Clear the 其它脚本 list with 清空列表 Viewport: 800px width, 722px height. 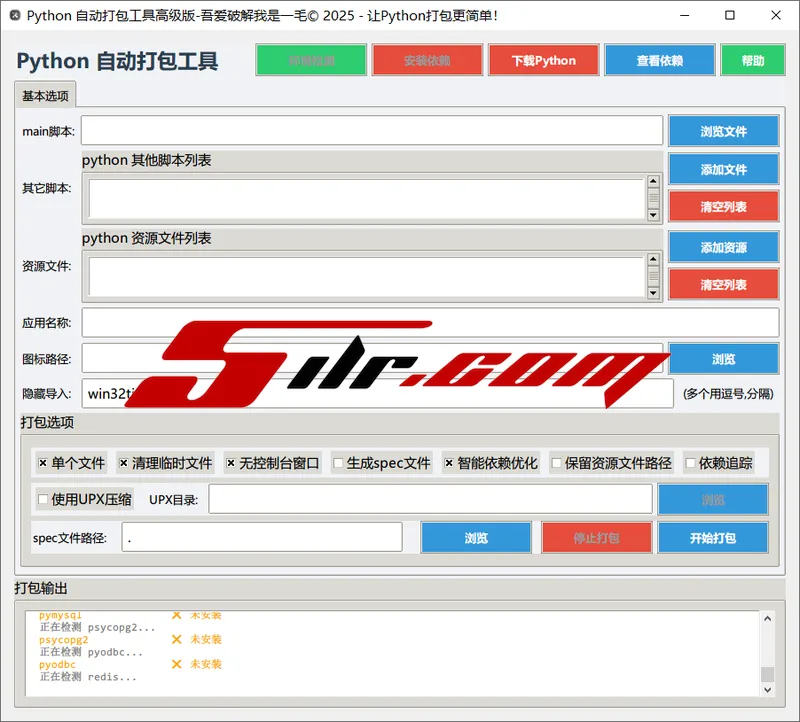723,206
